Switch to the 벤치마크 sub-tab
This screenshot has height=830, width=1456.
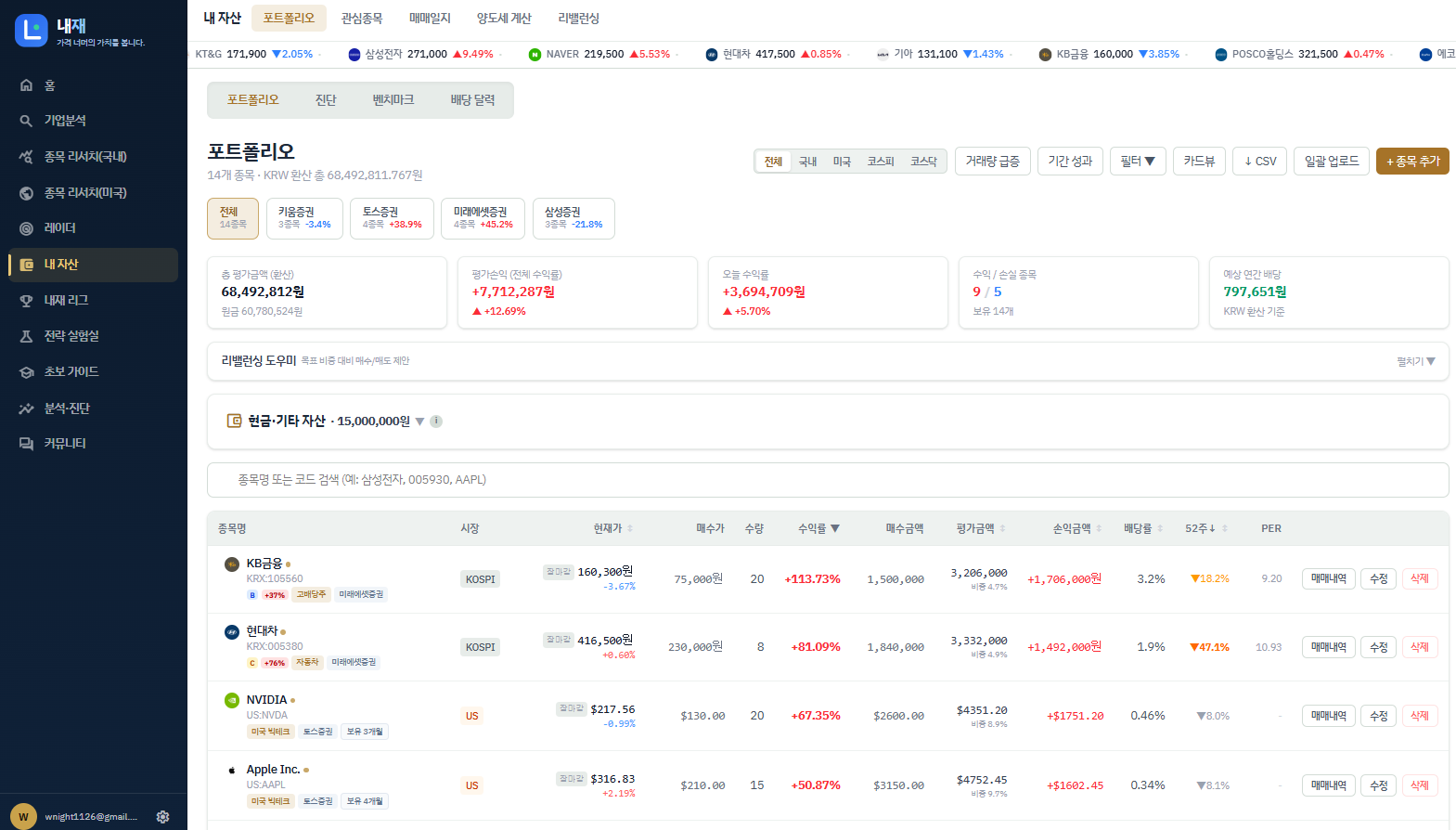[x=393, y=100]
